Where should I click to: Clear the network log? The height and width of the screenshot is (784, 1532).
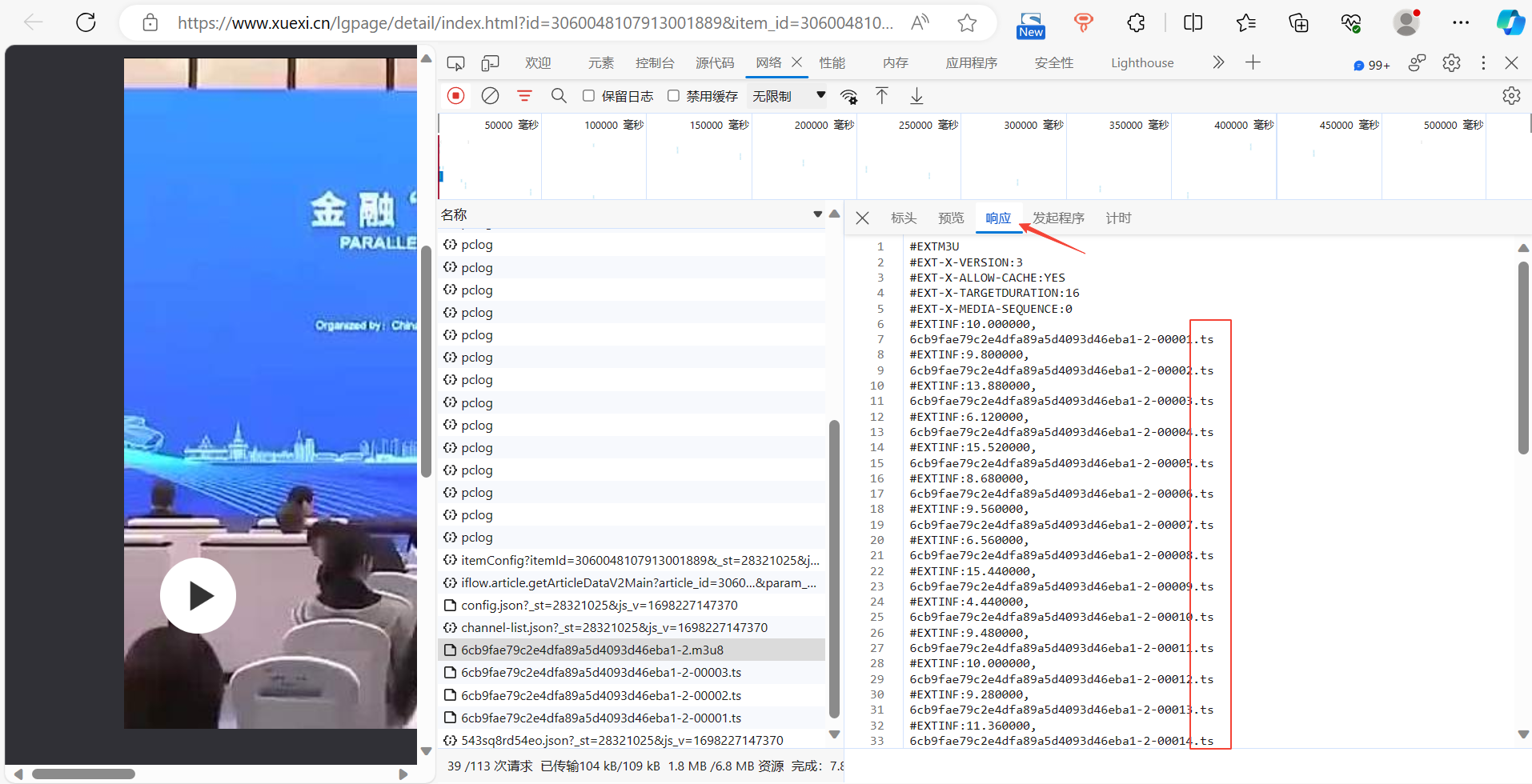[490, 96]
